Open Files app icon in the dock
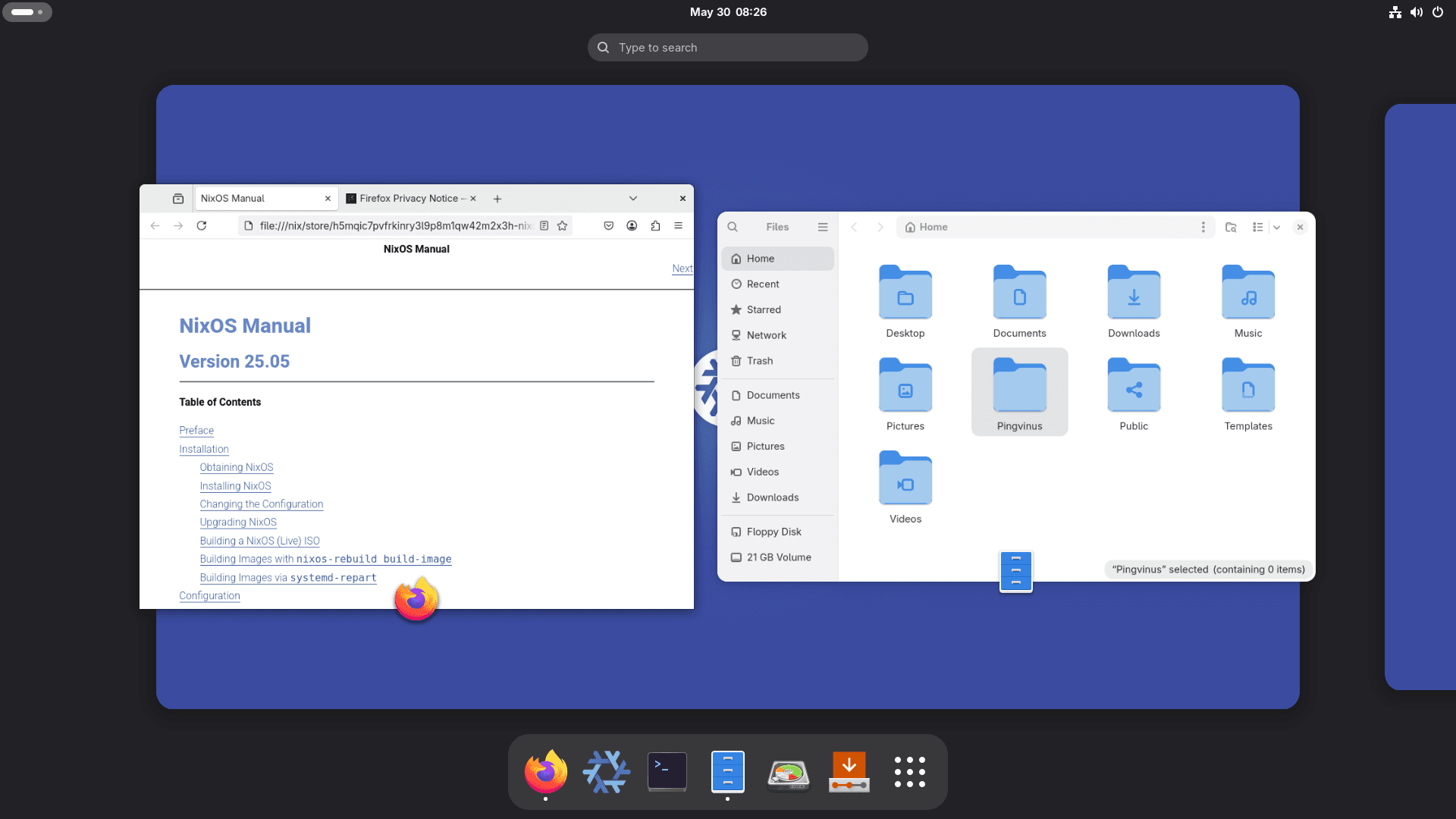 (728, 771)
